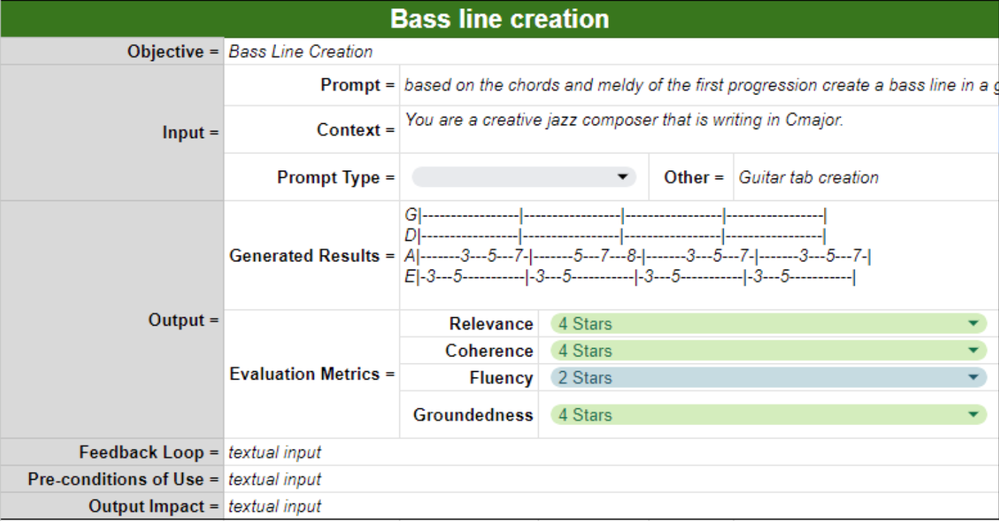Select the Generated Results tab cell

698,255
